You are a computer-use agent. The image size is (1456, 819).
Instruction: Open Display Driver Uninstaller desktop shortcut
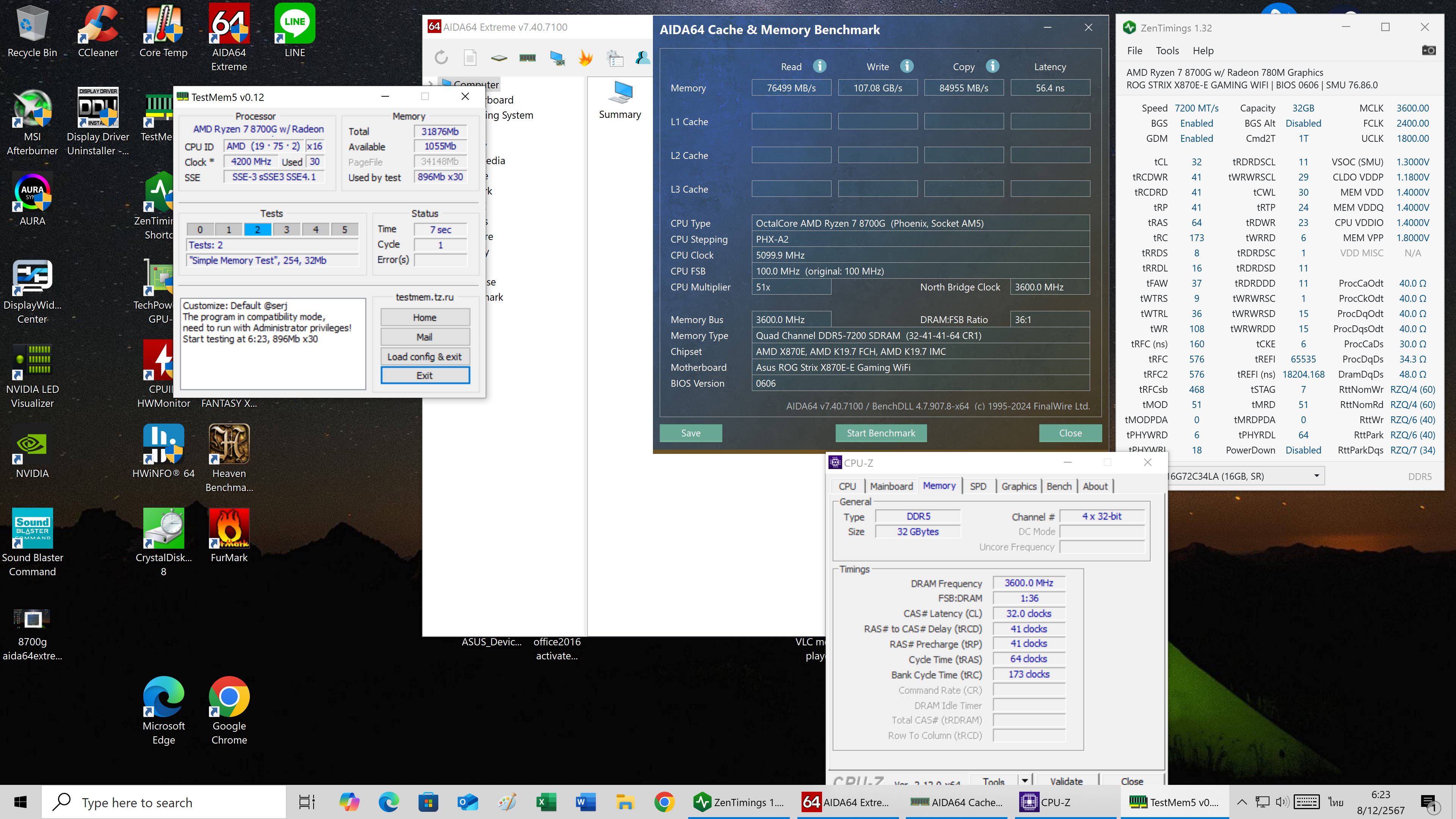click(x=98, y=122)
